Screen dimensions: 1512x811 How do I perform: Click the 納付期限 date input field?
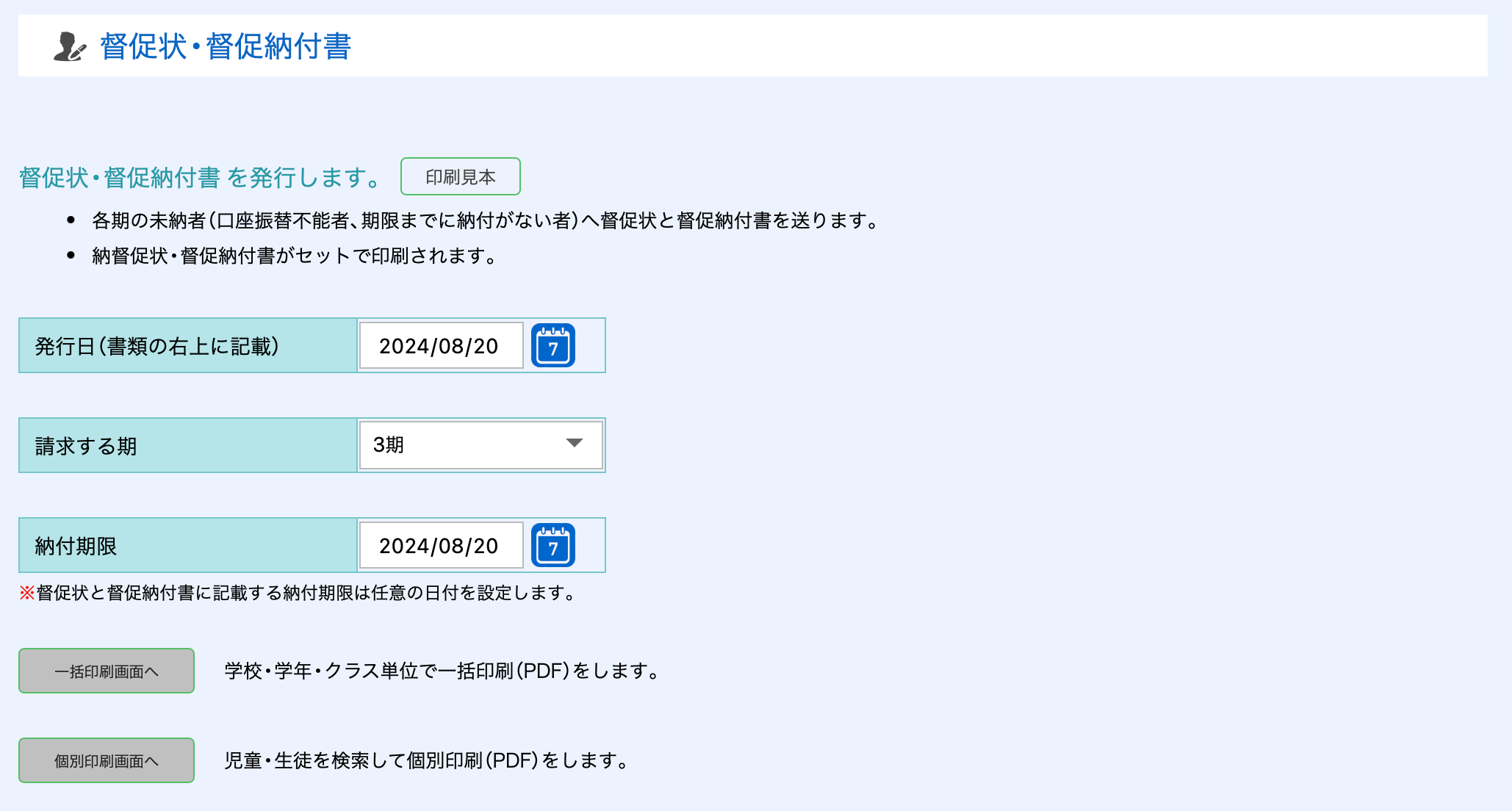[441, 546]
